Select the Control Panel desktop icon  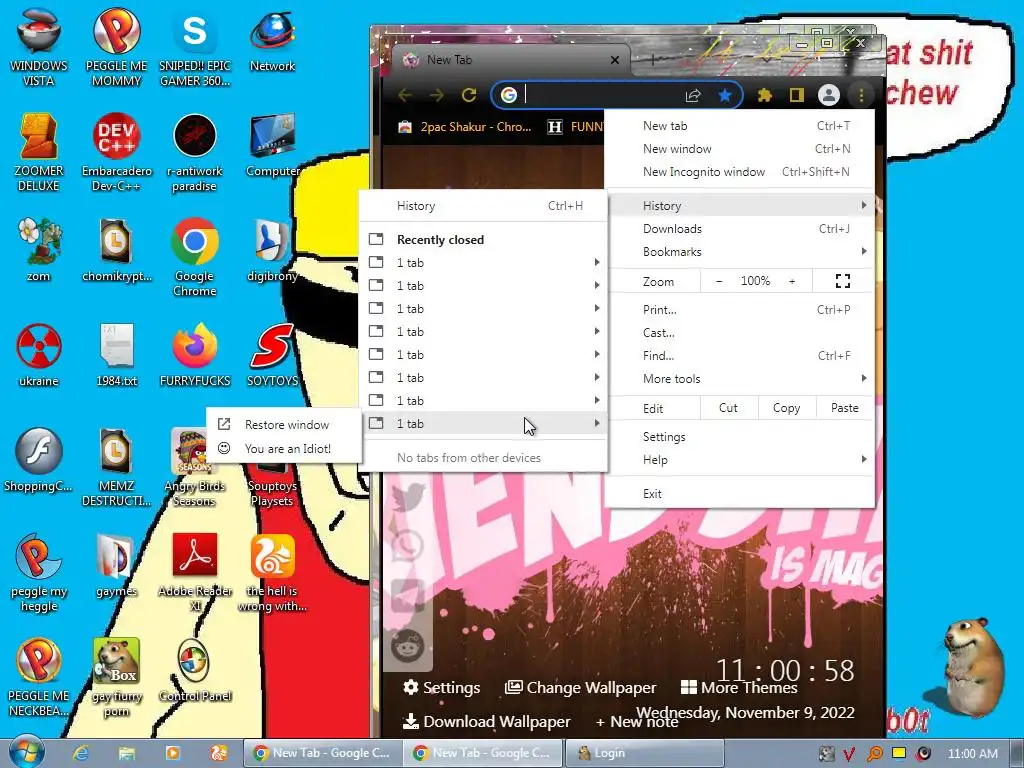[x=195, y=670]
